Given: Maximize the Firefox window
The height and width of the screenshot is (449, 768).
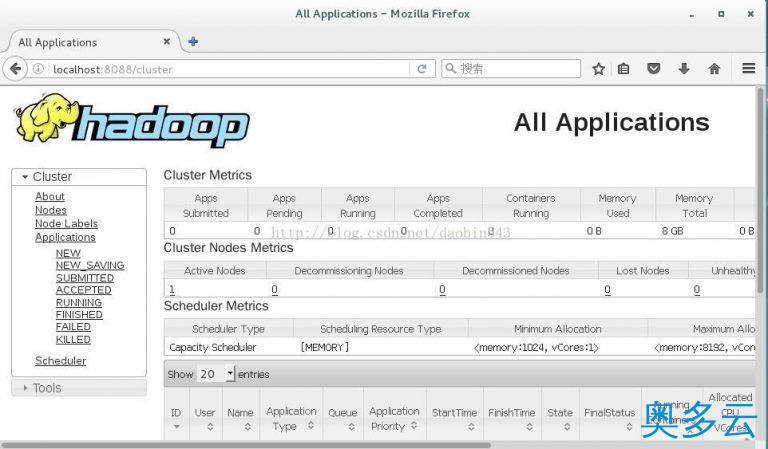Looking at the screenshot, I should (x=721, y=14).
